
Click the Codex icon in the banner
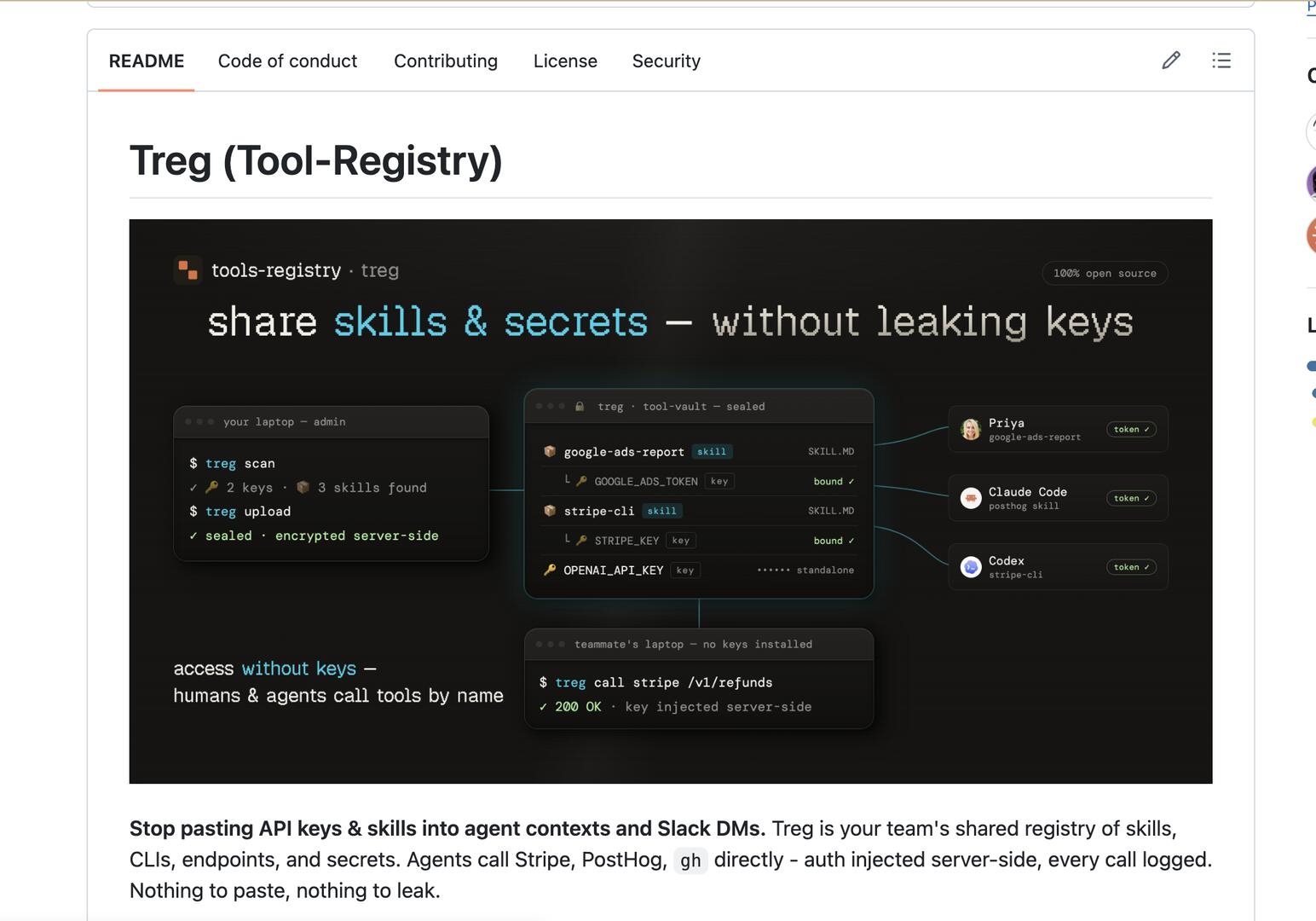point(971,567)
